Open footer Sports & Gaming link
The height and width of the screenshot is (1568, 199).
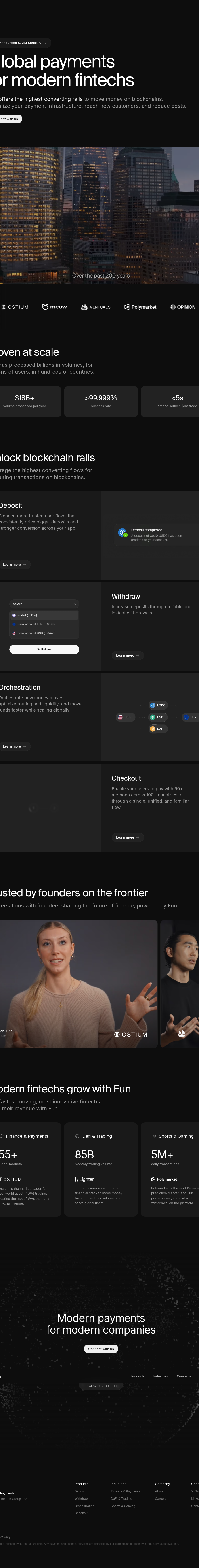point(123,1506)
